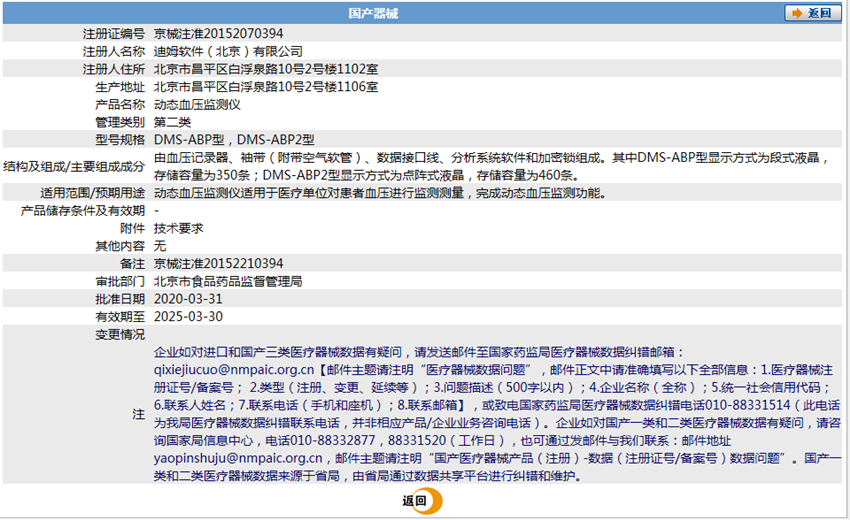
Task: Select approval department 北京市食品药品监督管理局
Action: [x=228, y=281]
